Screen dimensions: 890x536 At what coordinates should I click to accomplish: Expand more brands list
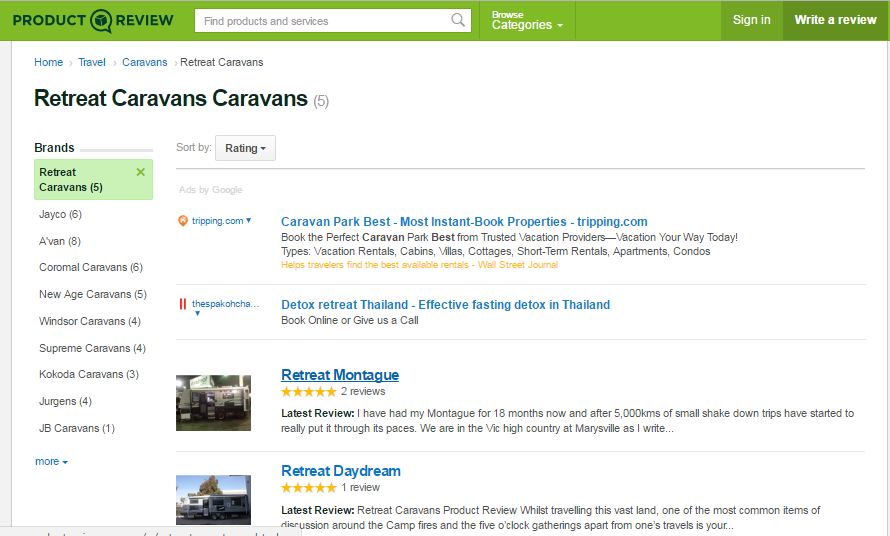click(52, 462)
